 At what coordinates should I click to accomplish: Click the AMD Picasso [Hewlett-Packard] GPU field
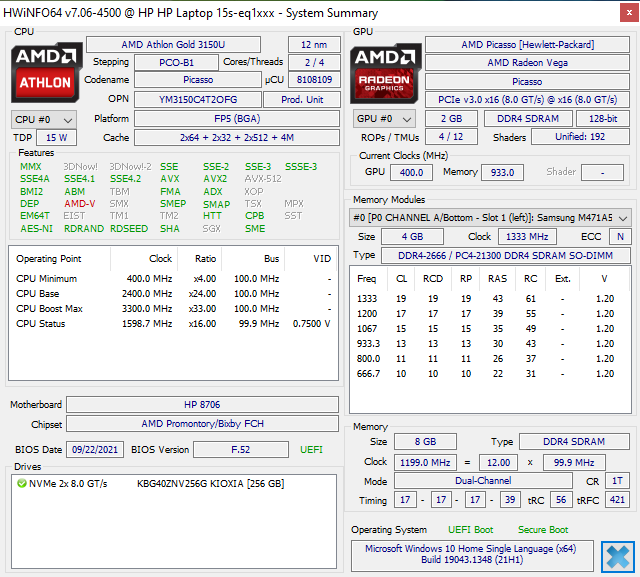(527, 44)
